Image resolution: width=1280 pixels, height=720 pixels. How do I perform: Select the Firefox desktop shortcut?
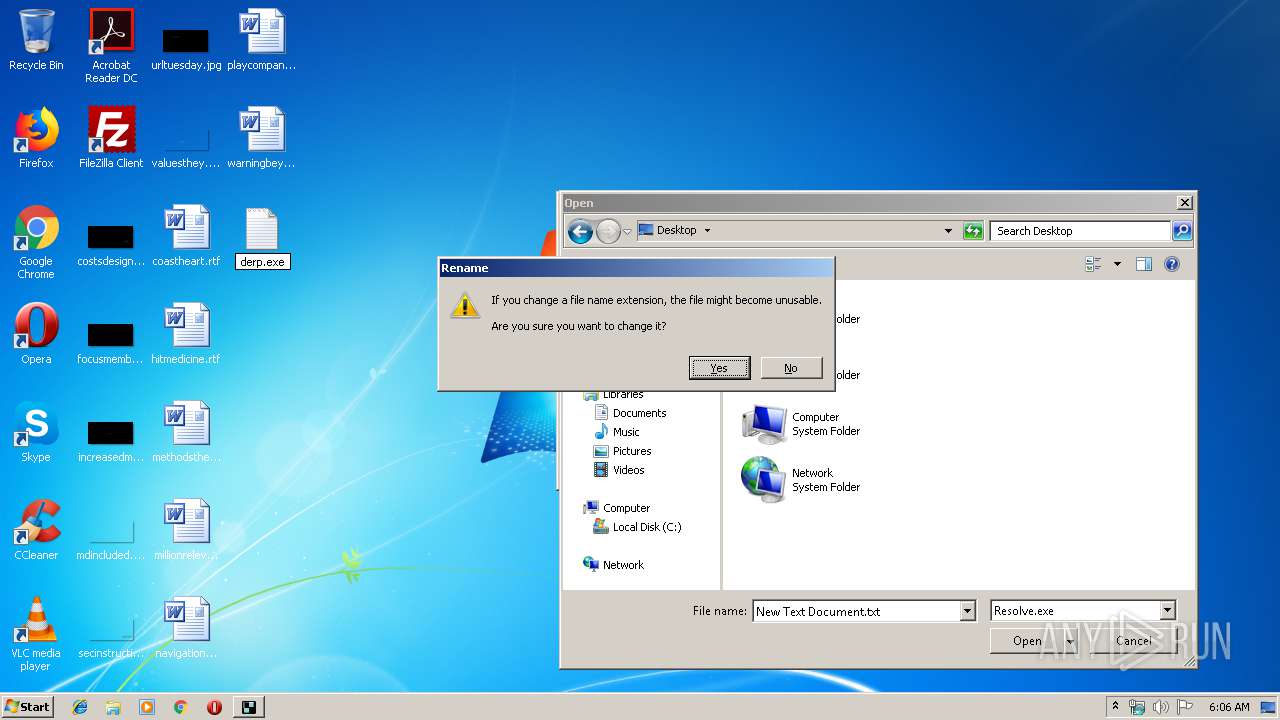36,138
